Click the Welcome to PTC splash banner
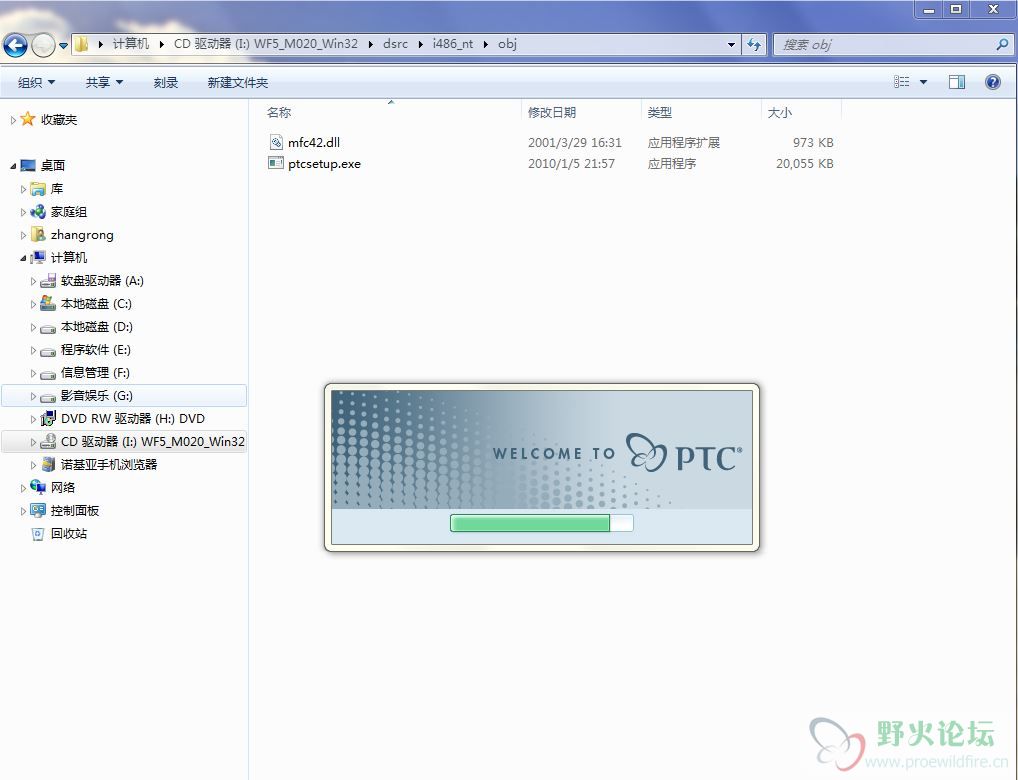This screenshot has width=1018, height=780. [x=541, y=449]
